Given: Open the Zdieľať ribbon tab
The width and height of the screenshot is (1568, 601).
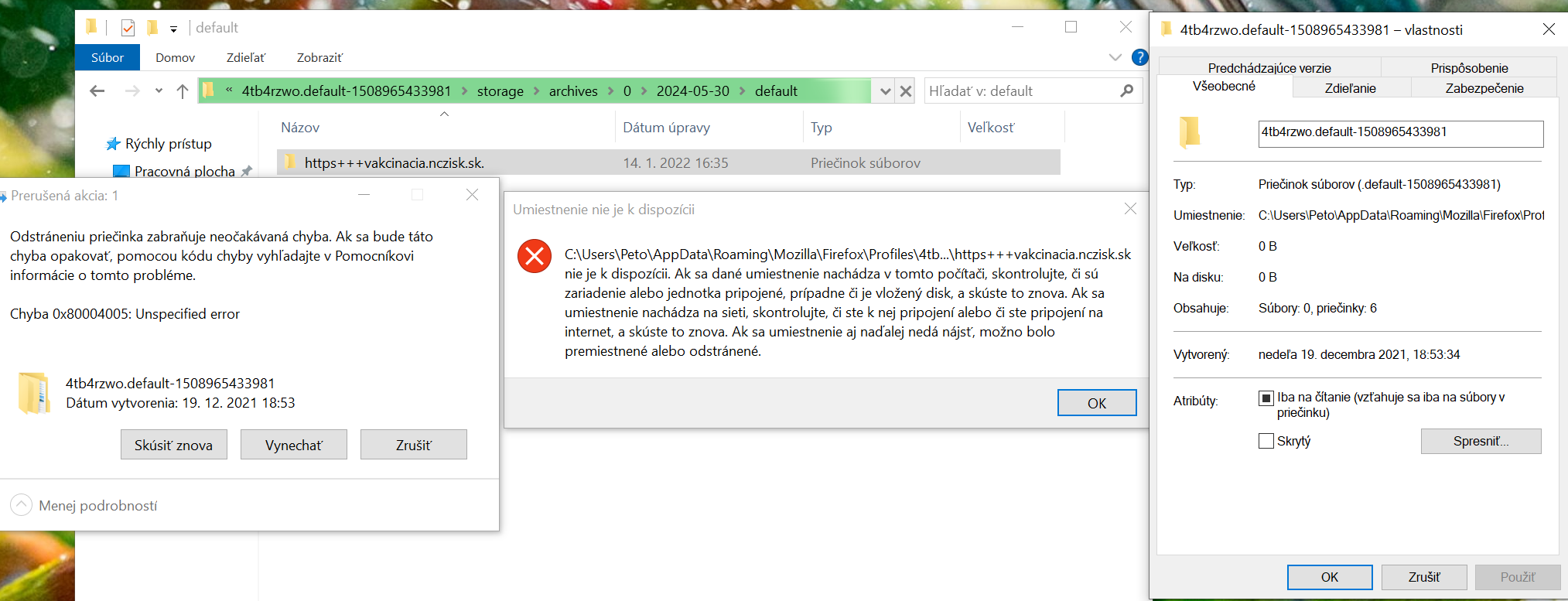Looking at the screenshot, I should click(245, 57).
